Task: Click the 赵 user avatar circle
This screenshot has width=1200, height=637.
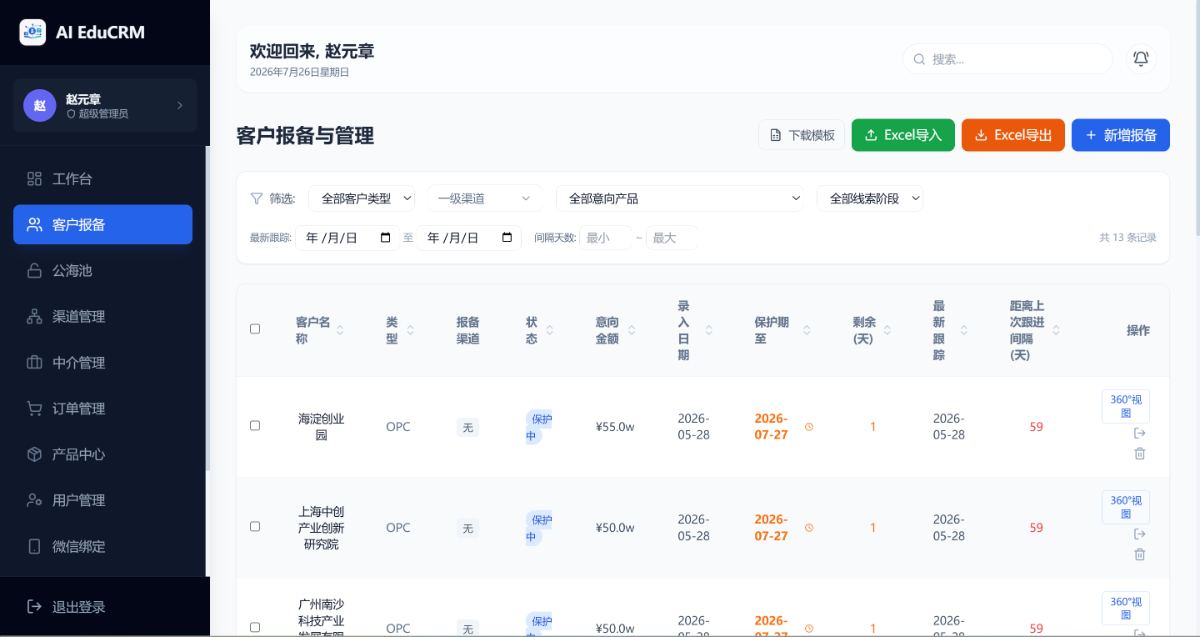Action: coord(40,105)
